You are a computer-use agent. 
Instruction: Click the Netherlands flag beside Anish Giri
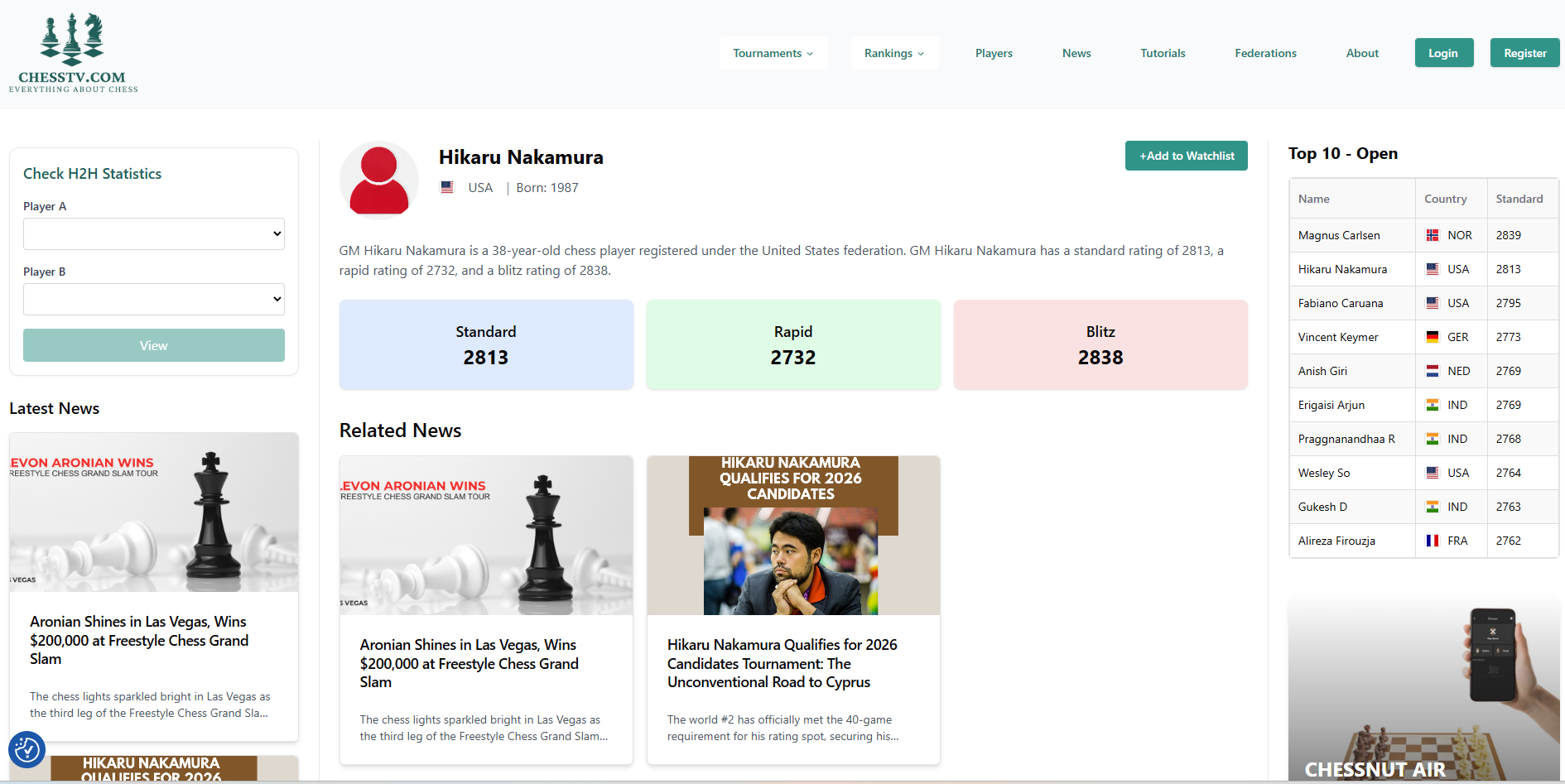point(1433,371)
